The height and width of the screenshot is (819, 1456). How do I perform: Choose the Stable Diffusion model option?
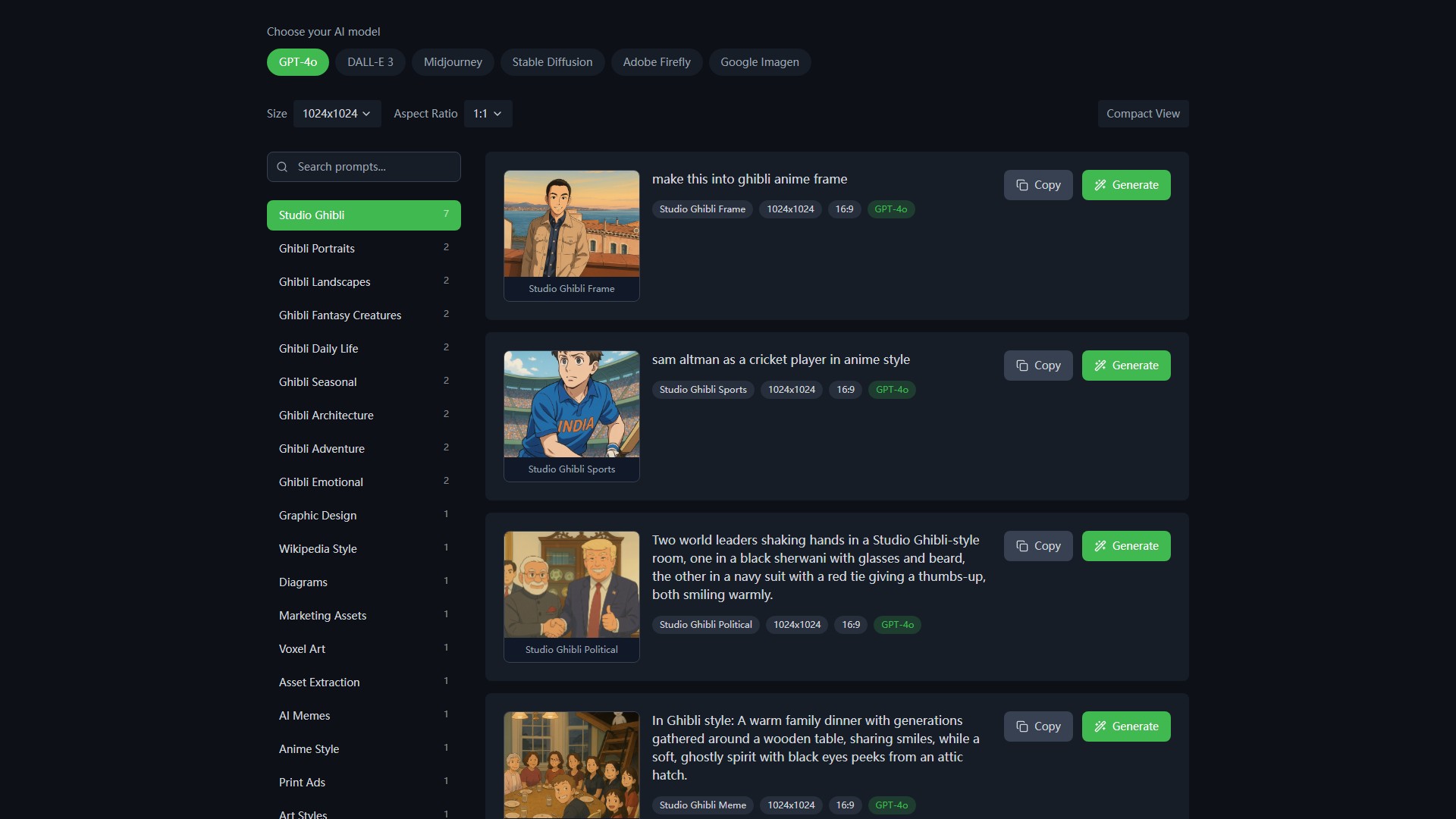tap(552, 62)
